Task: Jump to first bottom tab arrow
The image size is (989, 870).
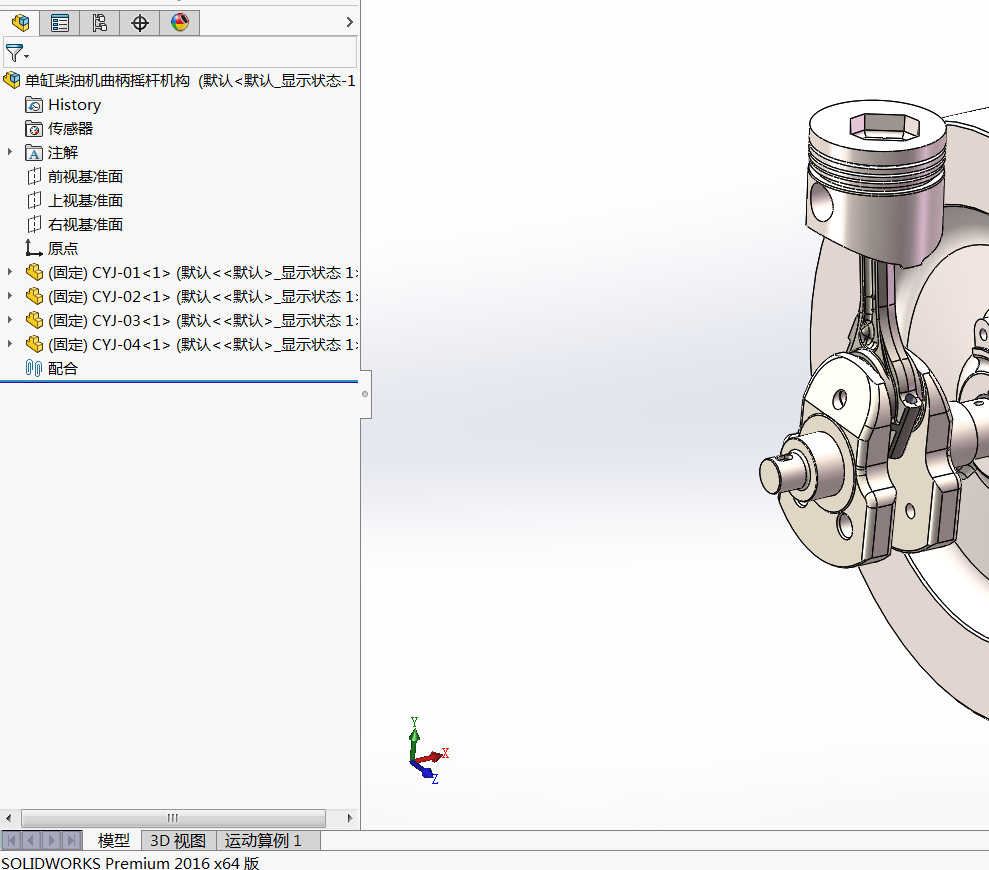Action: coord(11,840)
